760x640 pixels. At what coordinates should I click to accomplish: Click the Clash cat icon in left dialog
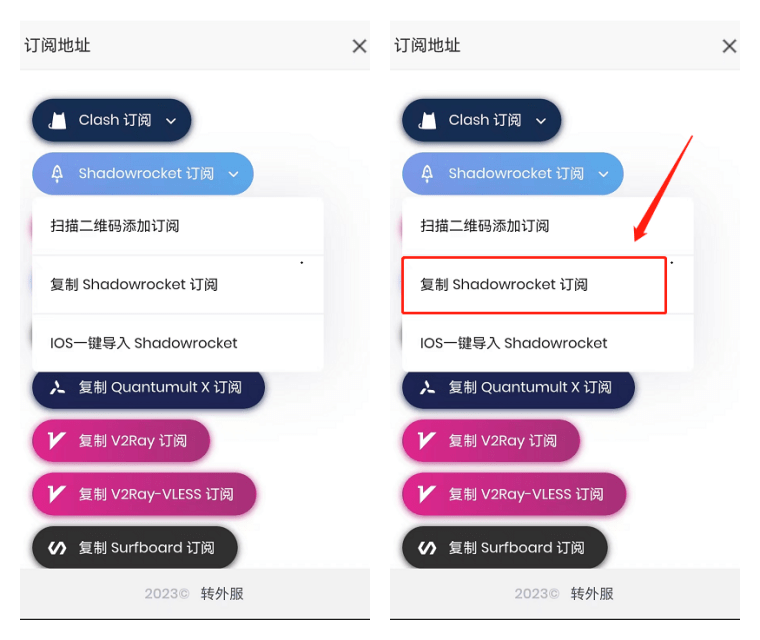pos(57,121)
